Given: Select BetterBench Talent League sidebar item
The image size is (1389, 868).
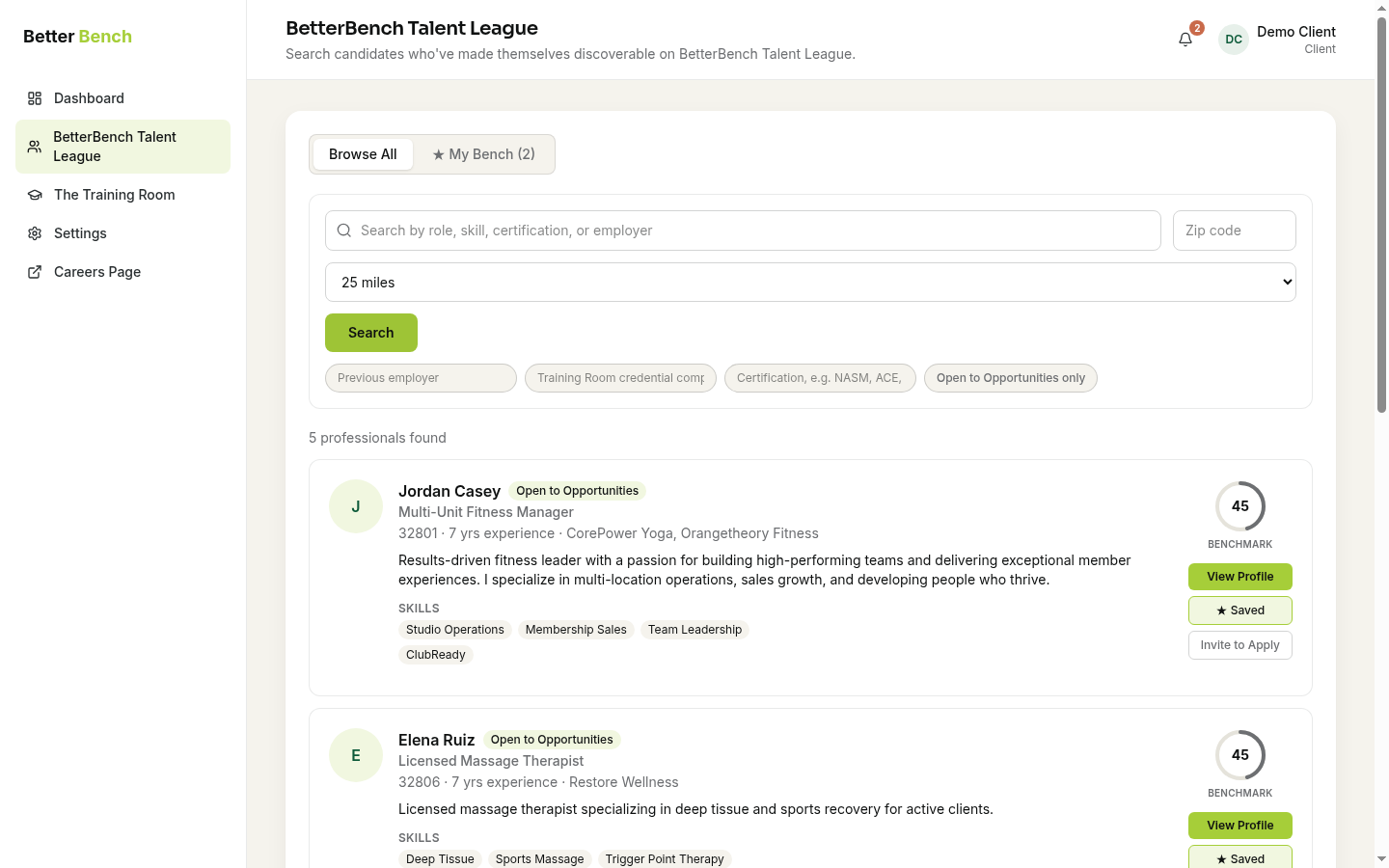Looking at the screenshot, I should (123, 147).
